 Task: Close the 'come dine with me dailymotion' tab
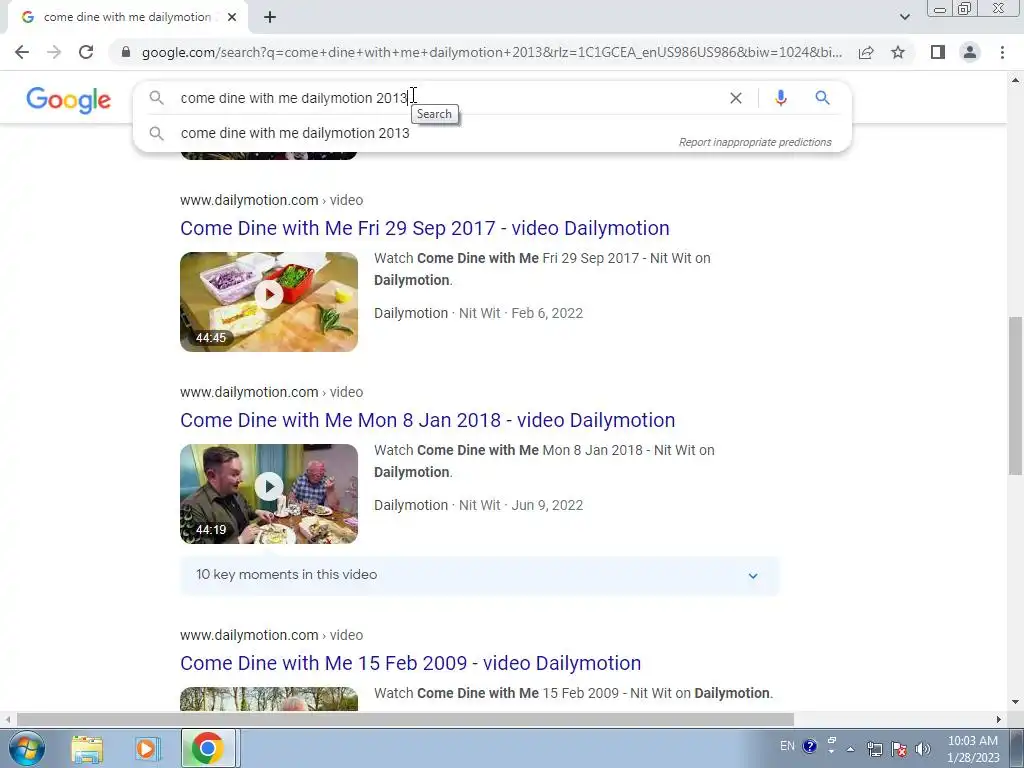pyautogui.click(x=232, y=18)
